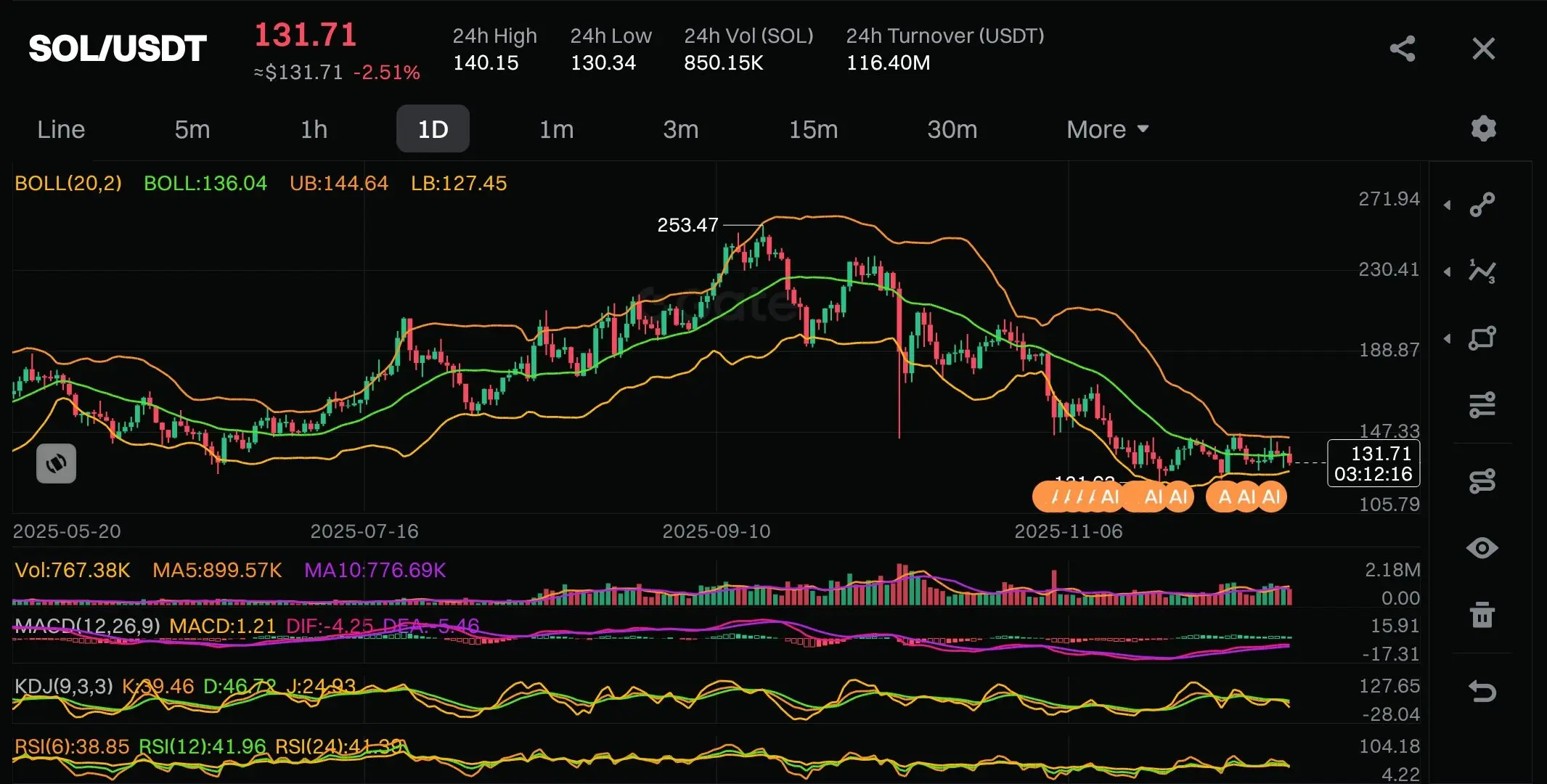The width and height of the screenshot is (1547, 784).
Task: Undo last drawing with arrow icon
Action: pos(1482,690)
